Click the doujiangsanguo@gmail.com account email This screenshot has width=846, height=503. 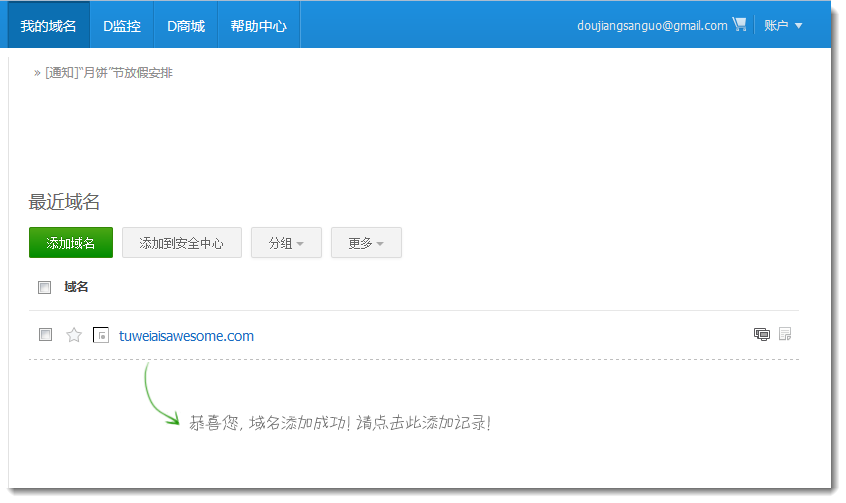(x=652, y=26)
